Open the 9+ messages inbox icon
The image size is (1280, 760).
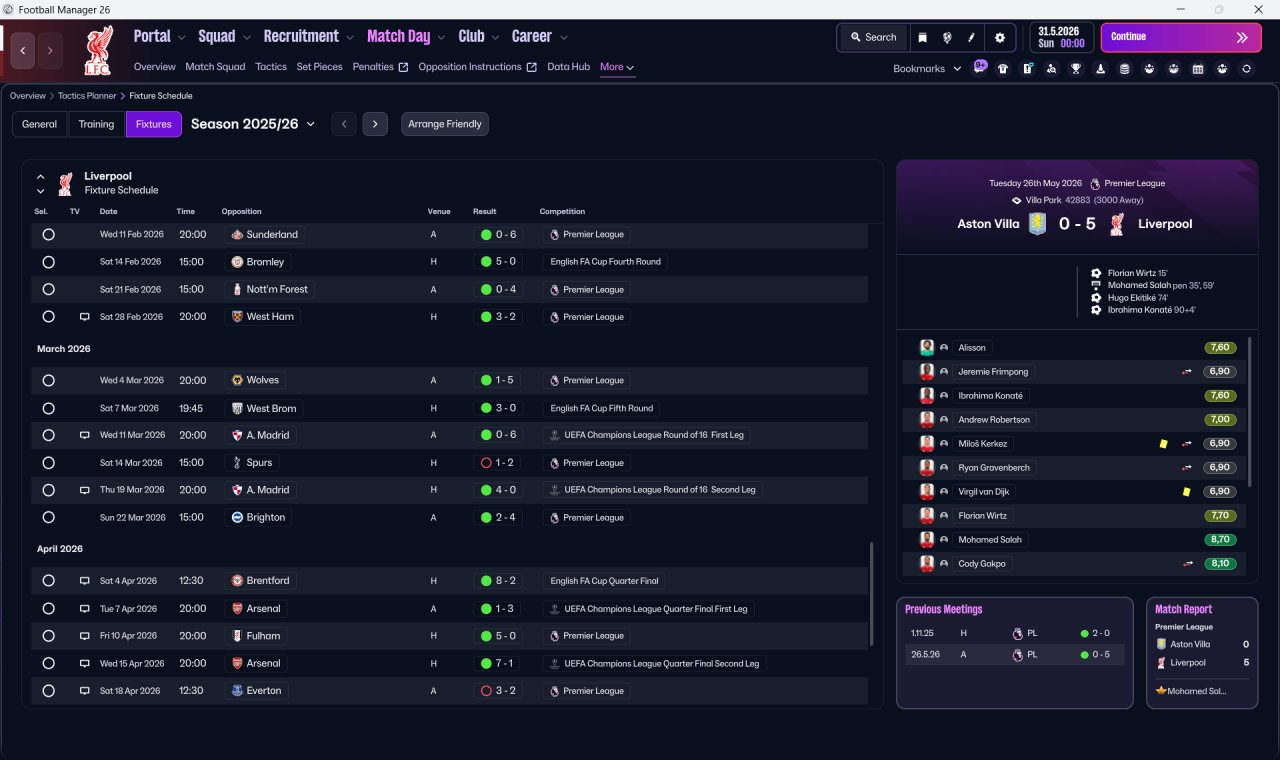(x=980, y=68)
